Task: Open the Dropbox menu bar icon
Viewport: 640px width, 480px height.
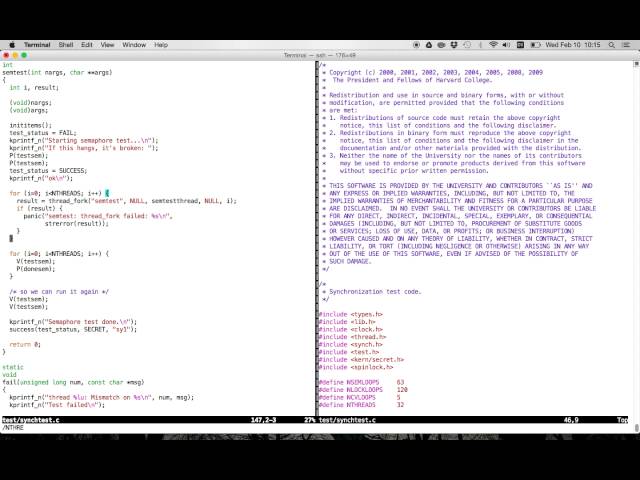Action: [x=454, y=45]
